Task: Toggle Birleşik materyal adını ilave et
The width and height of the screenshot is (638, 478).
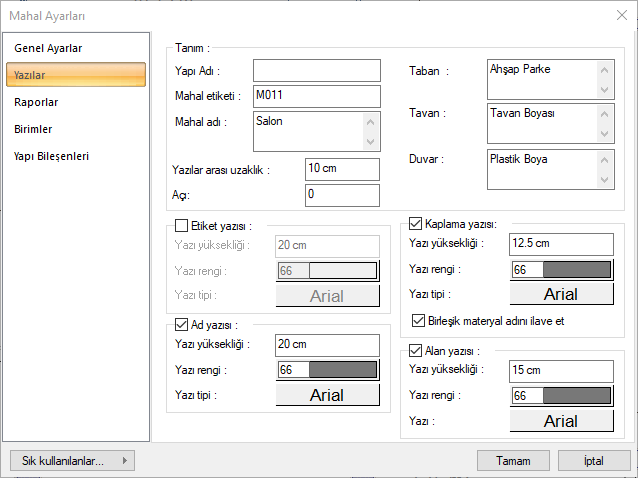Action: [x=419, y=320]
